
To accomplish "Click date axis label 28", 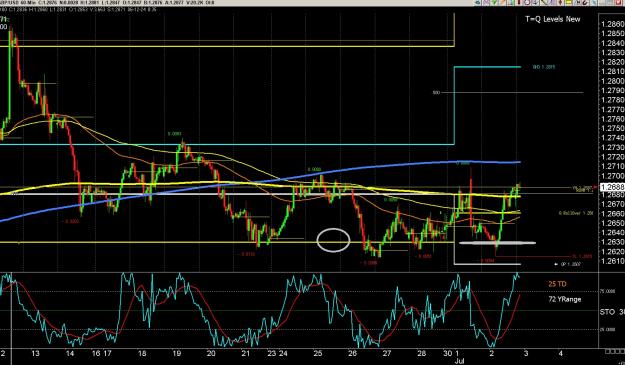I will coord(422,353).
